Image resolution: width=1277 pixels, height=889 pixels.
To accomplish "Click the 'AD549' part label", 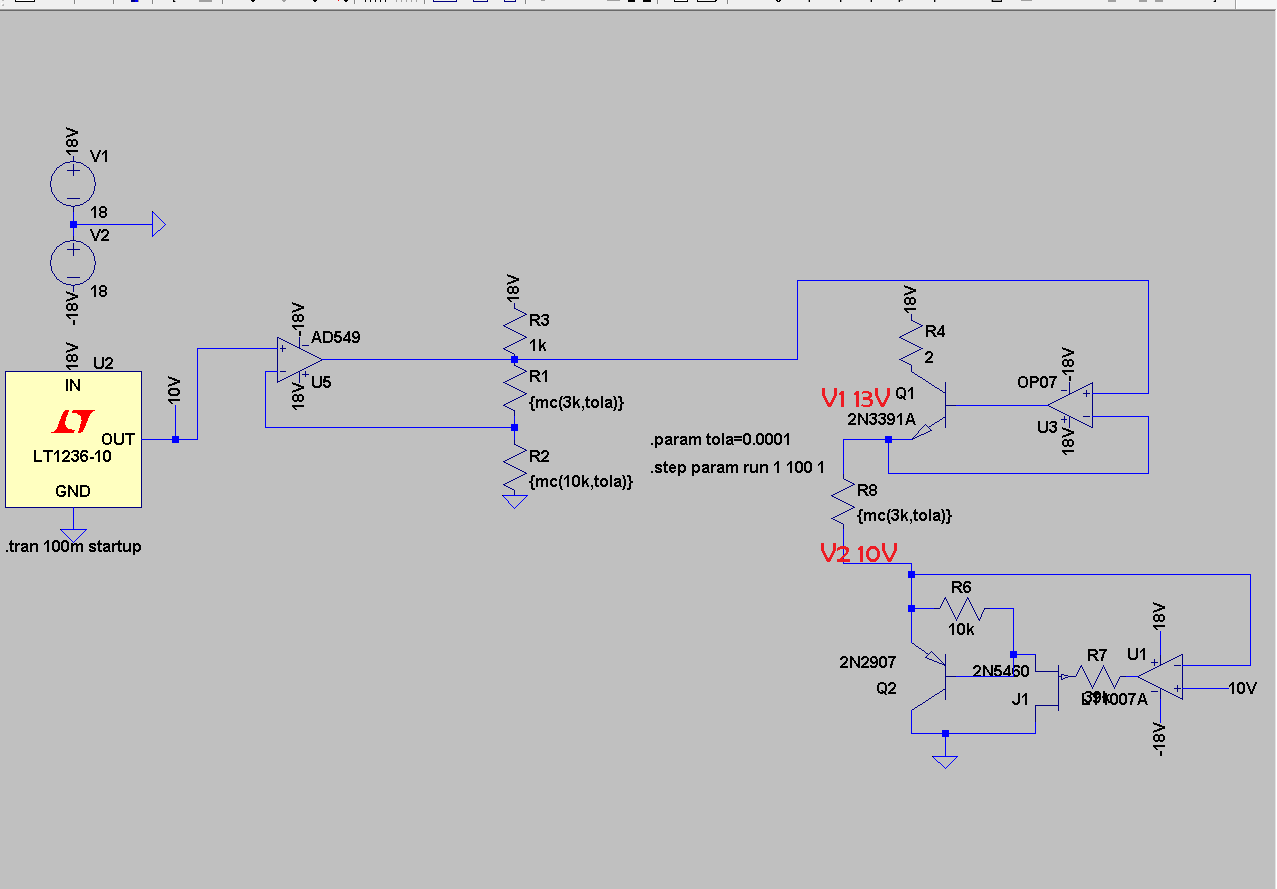I will pyautogui.click(x=336, y=337).
